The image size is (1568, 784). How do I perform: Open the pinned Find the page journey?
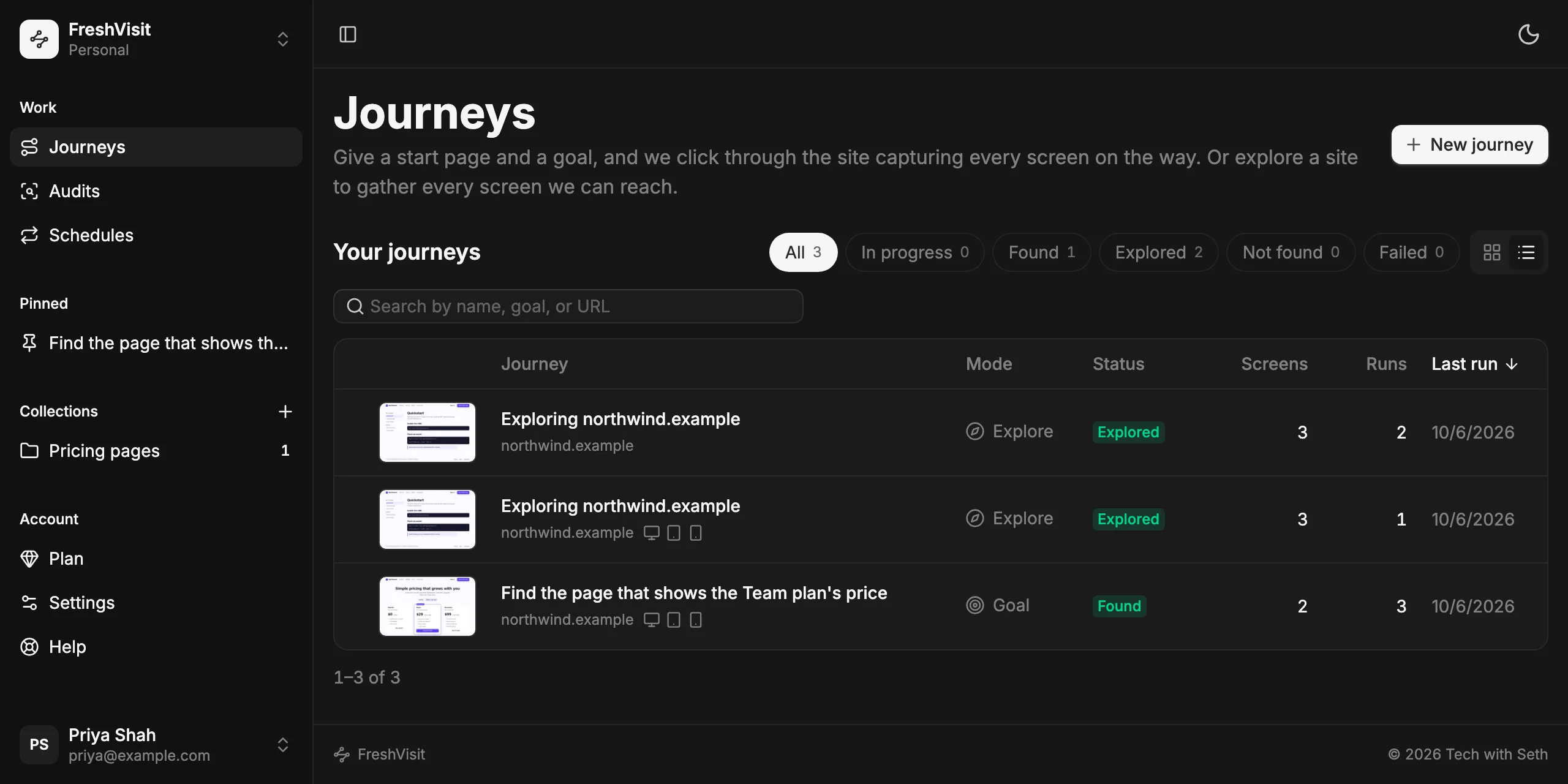point(156,343)
